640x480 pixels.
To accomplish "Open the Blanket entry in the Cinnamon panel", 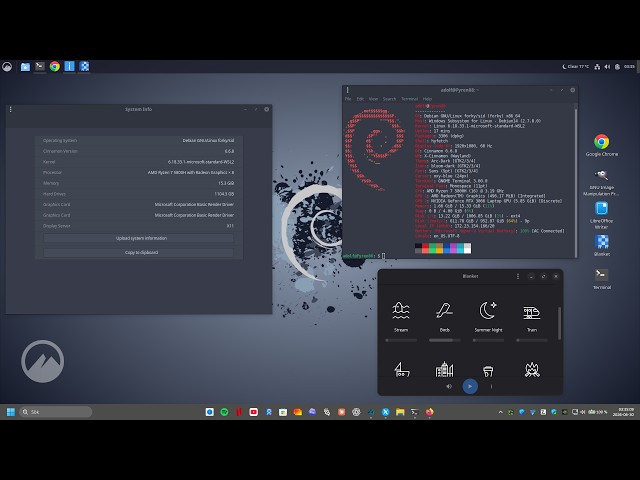I will 84,66.
